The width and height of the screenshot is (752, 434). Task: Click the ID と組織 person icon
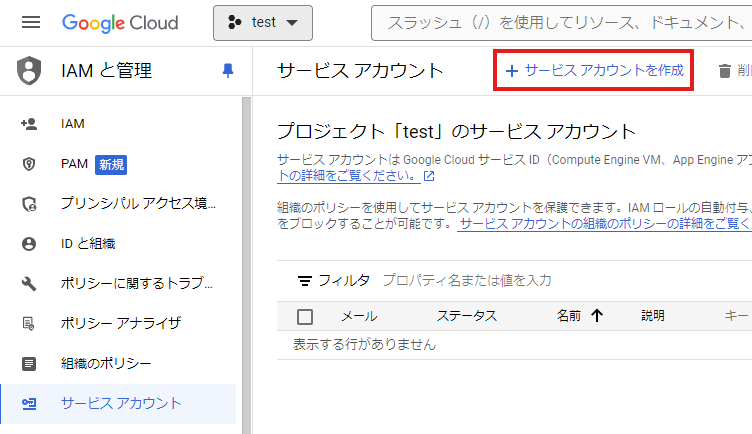coord(29,244)
